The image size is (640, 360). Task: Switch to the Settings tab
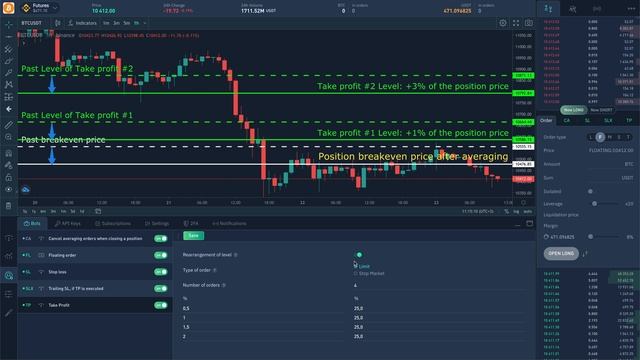click(x=157, y=223)
